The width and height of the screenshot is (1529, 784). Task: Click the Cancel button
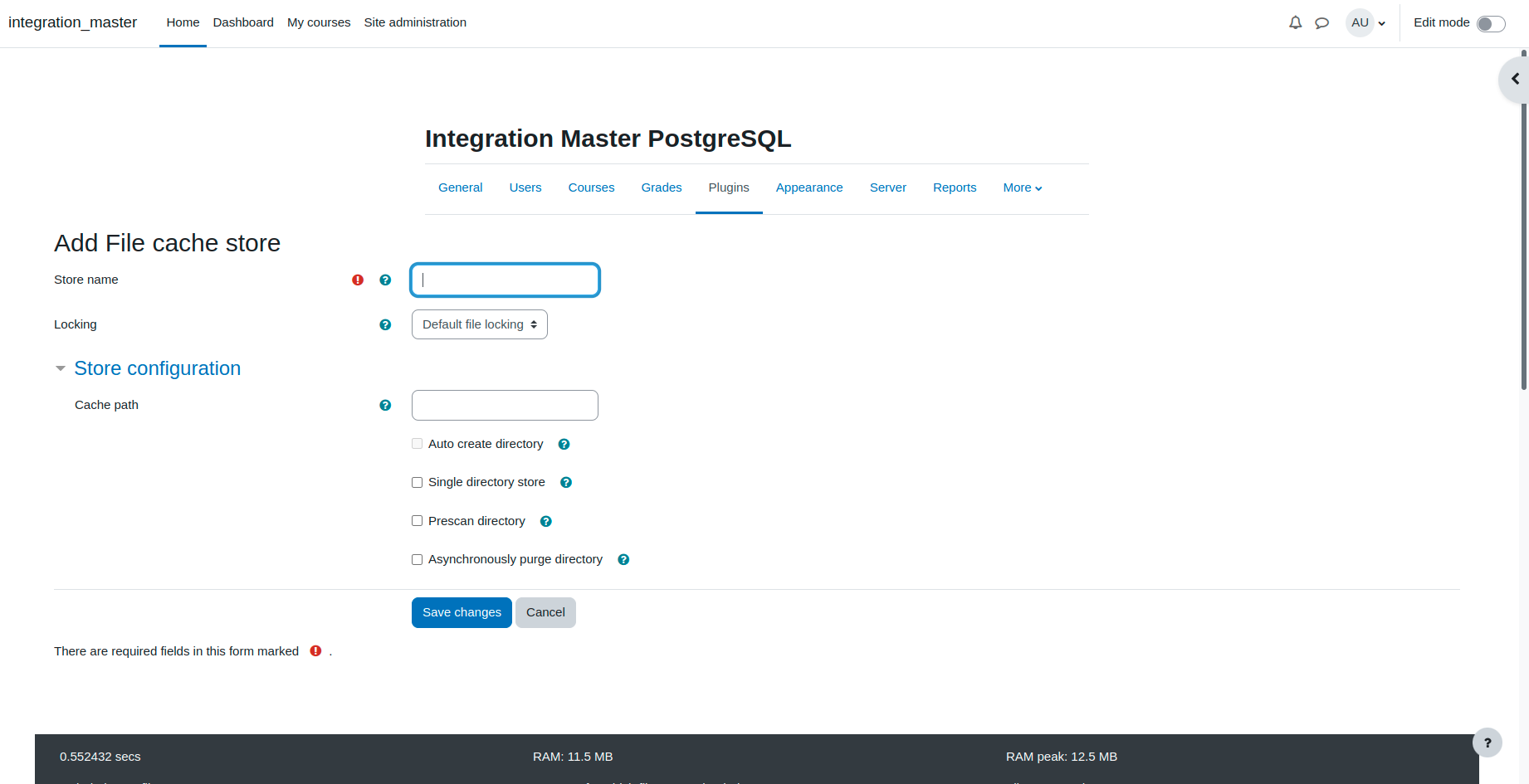point(545,612)
